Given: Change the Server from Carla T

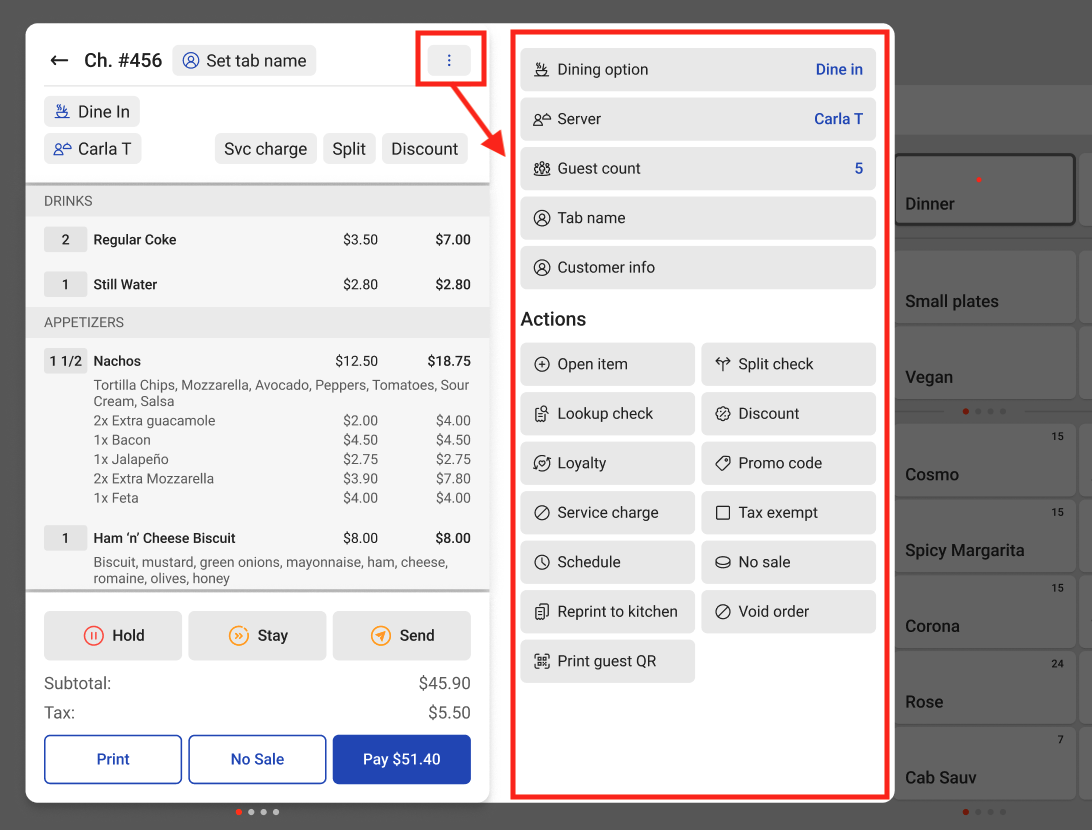Looking at the screenshot, I should (697, 119).
